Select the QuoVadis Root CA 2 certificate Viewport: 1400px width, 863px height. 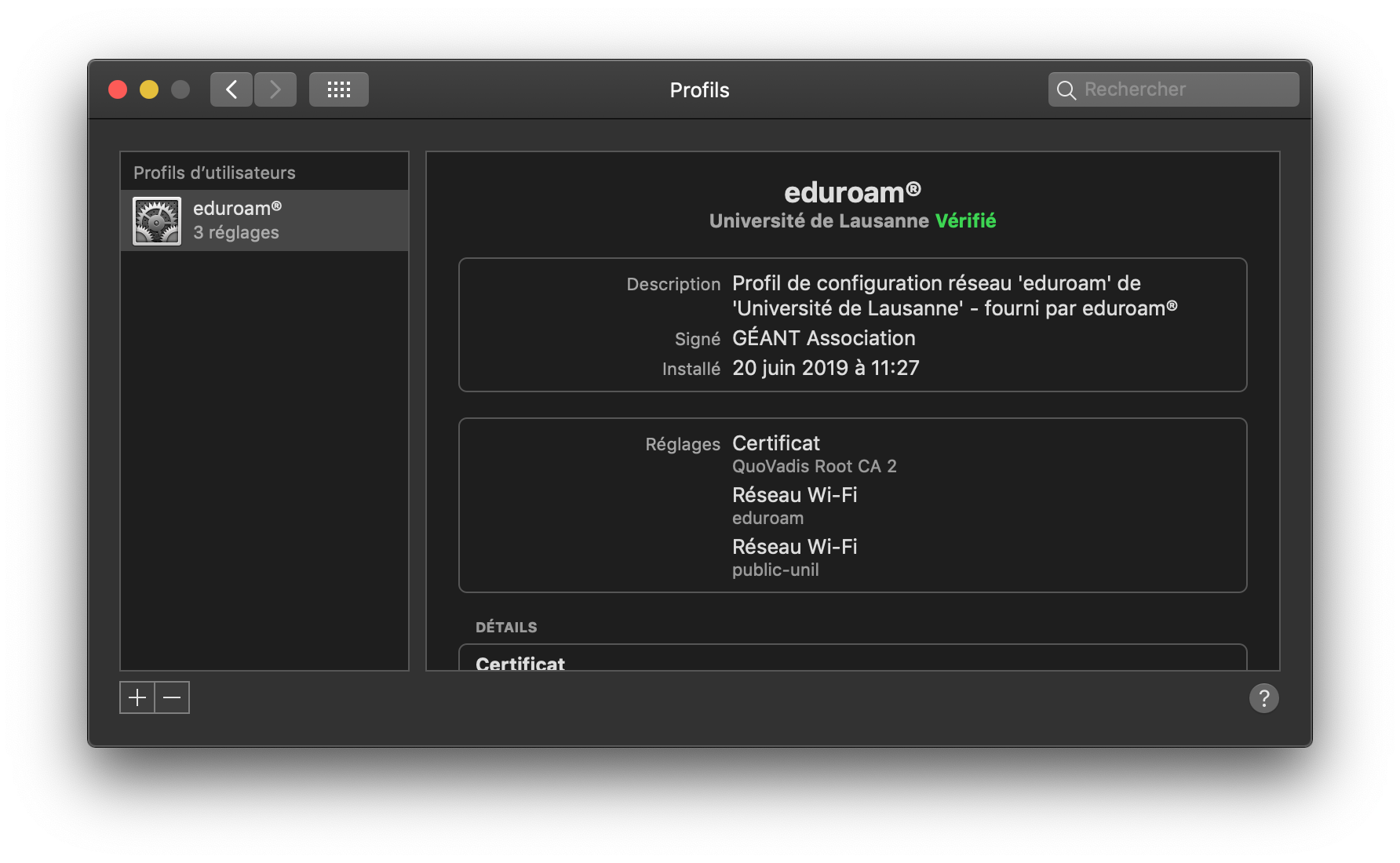pos(814,466)
